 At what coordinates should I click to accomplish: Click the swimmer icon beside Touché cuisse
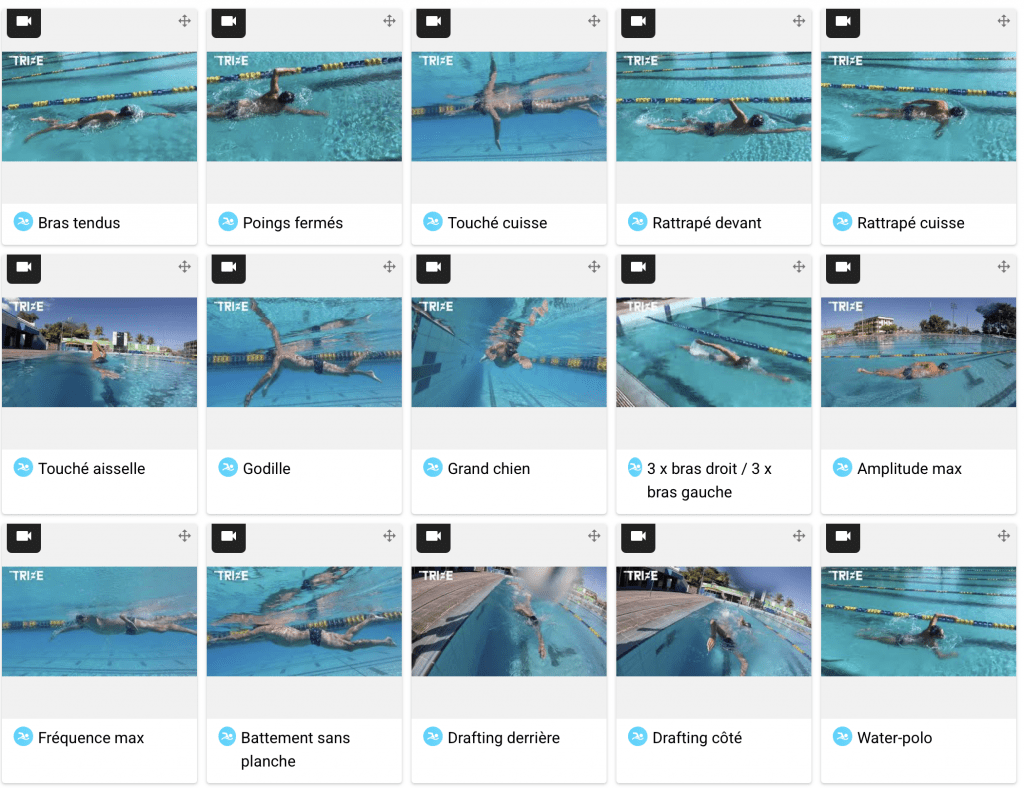click(432, 222)
